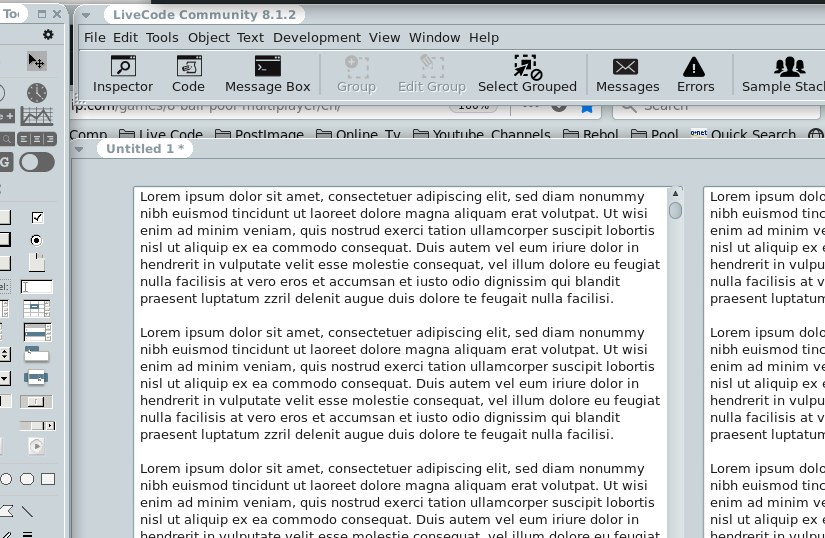Pick the data grid table control
The image size is (825, 538).
click(37, 309)
